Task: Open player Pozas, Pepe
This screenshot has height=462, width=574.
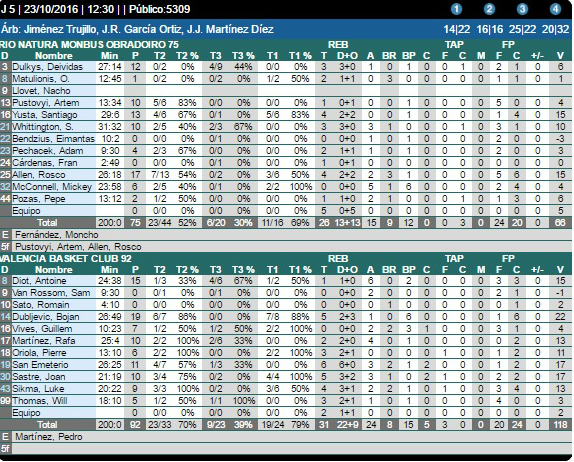Action: [x=38, y=199]
